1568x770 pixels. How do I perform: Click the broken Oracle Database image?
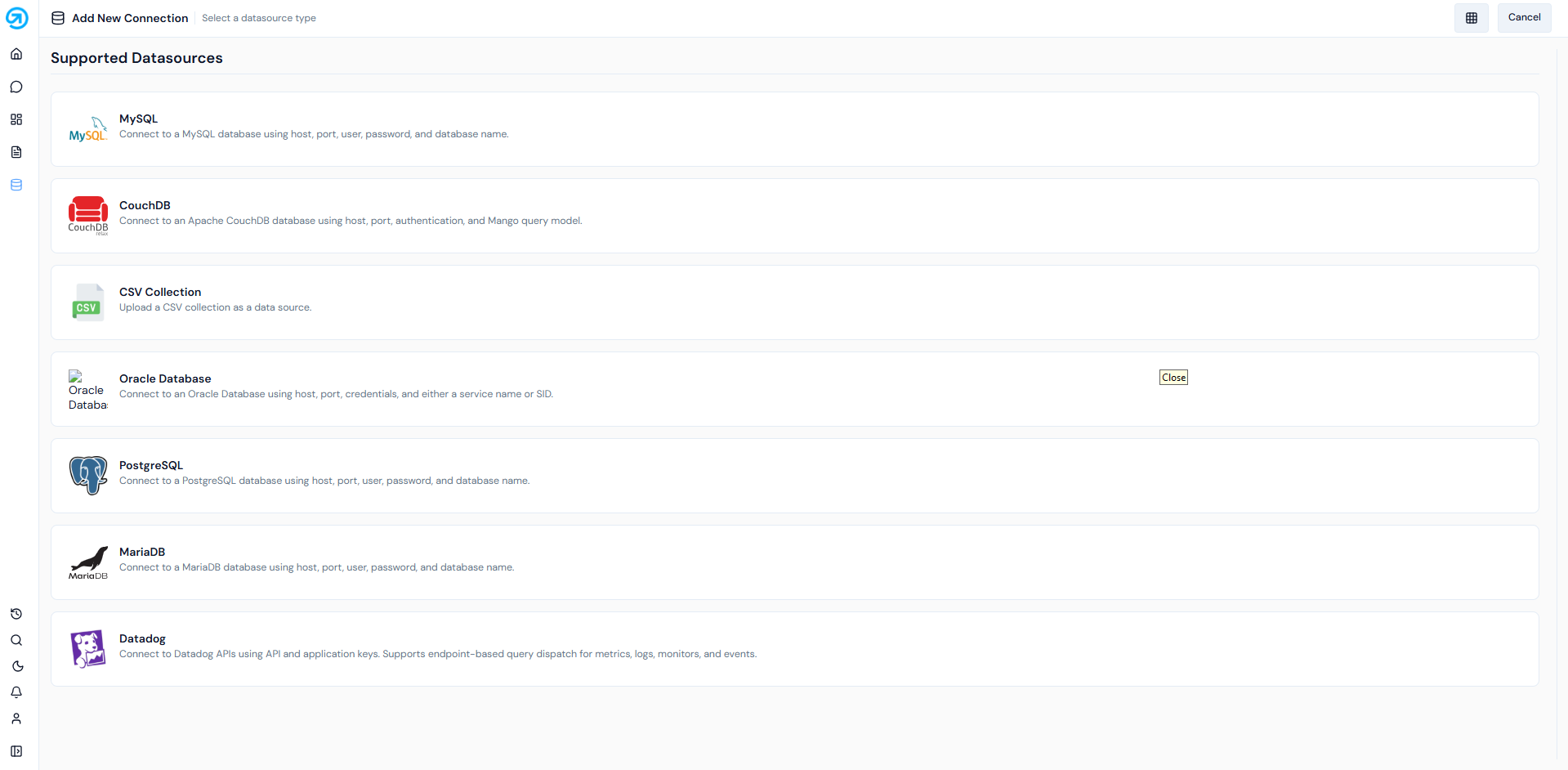tap(88, 390)
